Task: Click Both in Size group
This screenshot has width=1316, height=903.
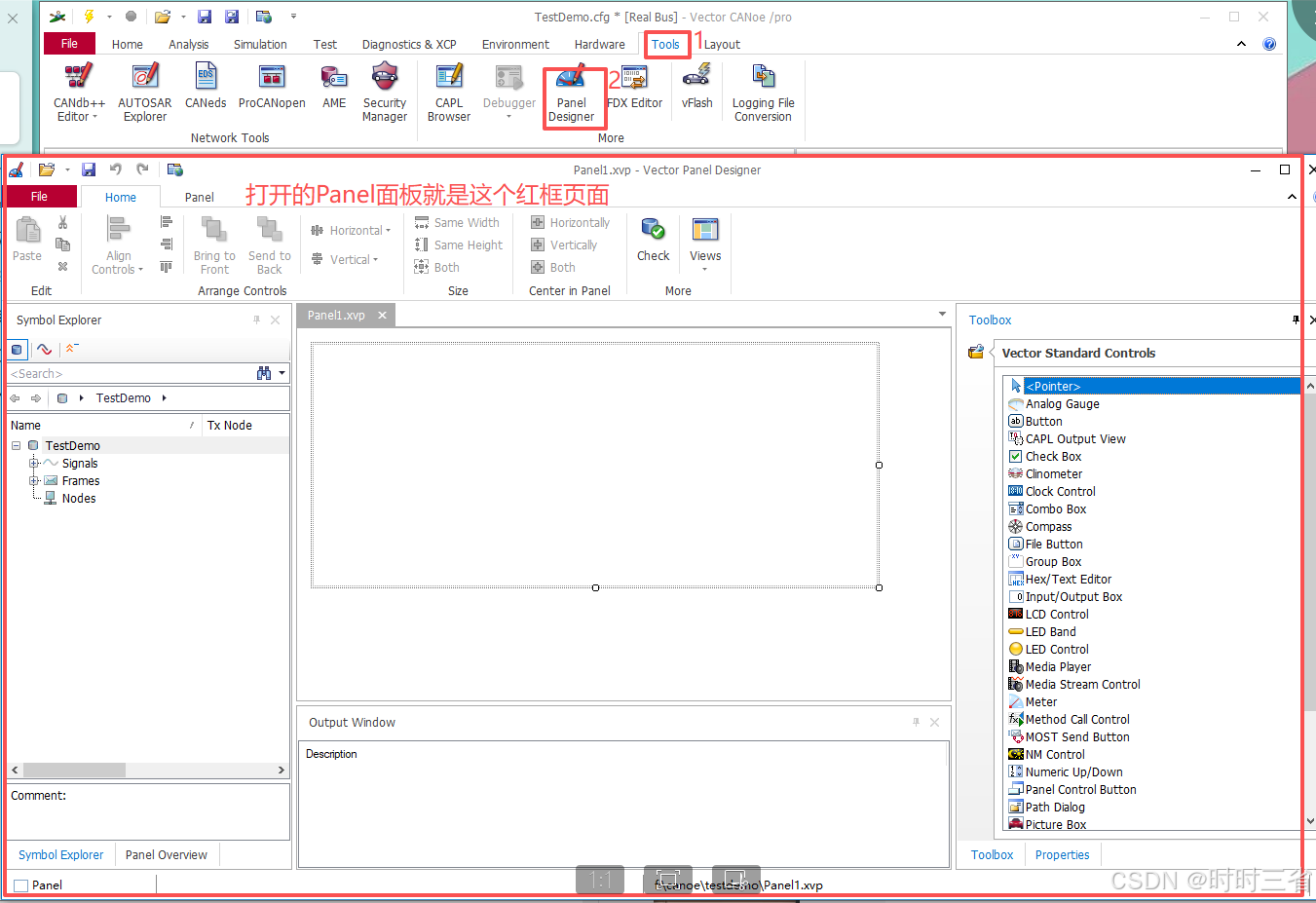Action: [436, 268]
